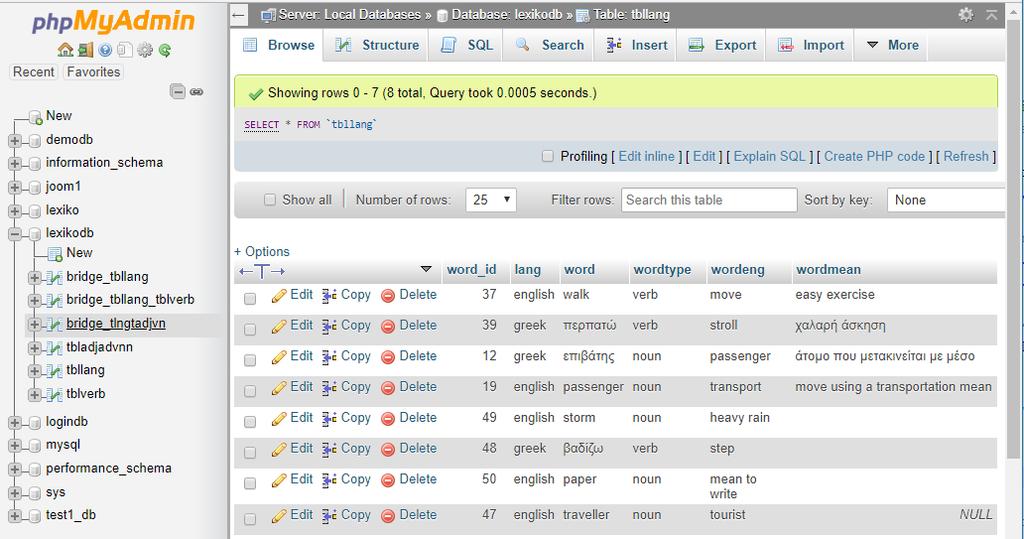
Task: Switch to the Structure tab
Action: 377,45
